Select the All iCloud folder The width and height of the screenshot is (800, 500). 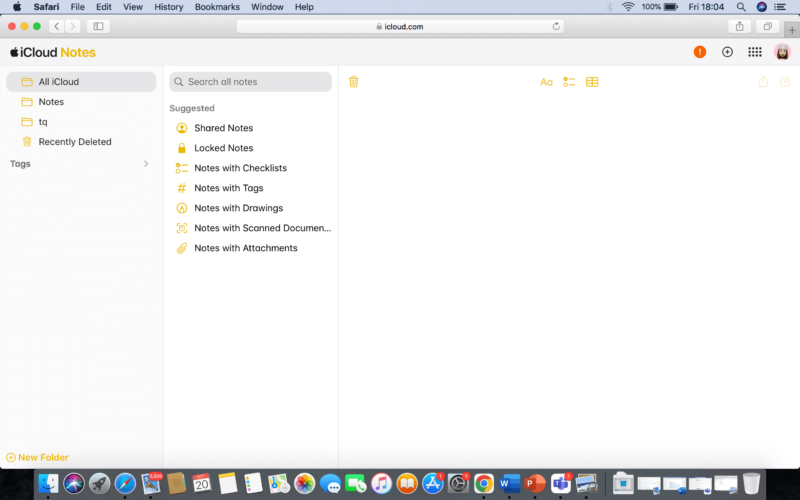81,82
